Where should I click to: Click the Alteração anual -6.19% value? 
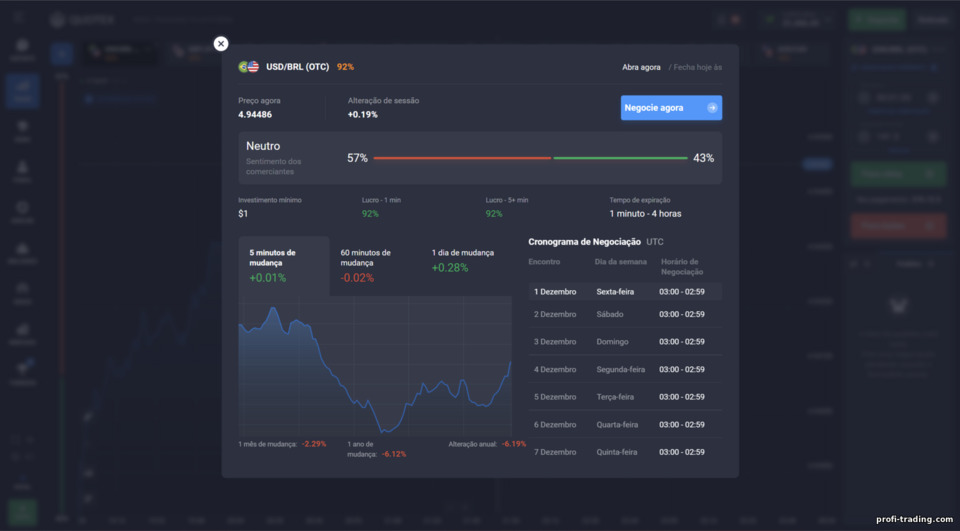click(x=514, y=444)
